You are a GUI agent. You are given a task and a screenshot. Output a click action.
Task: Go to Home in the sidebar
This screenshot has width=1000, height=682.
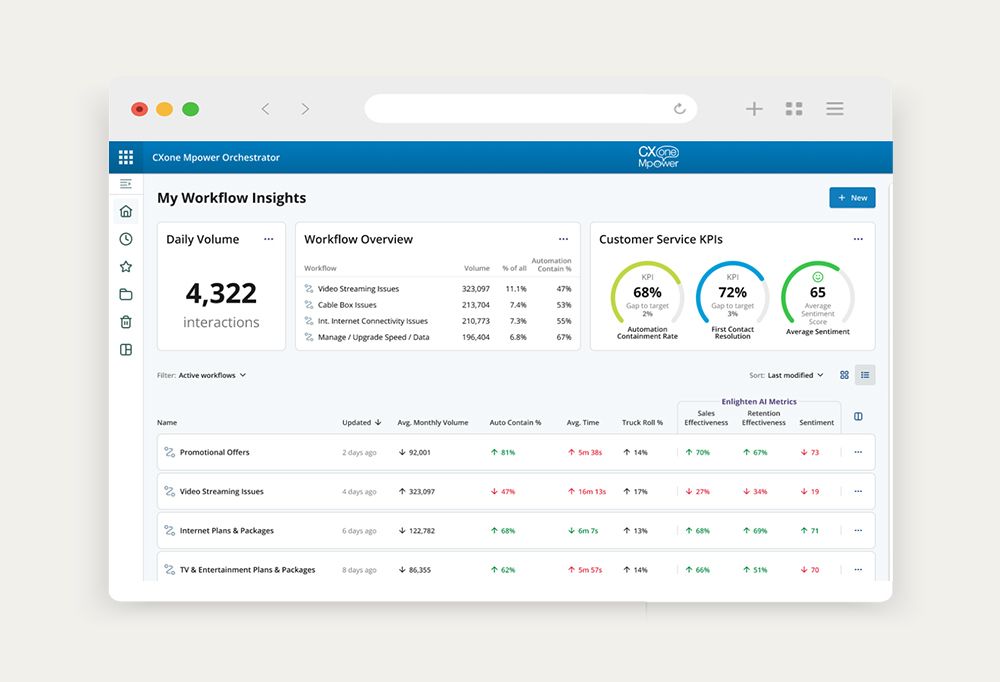[x=126, y=211]
